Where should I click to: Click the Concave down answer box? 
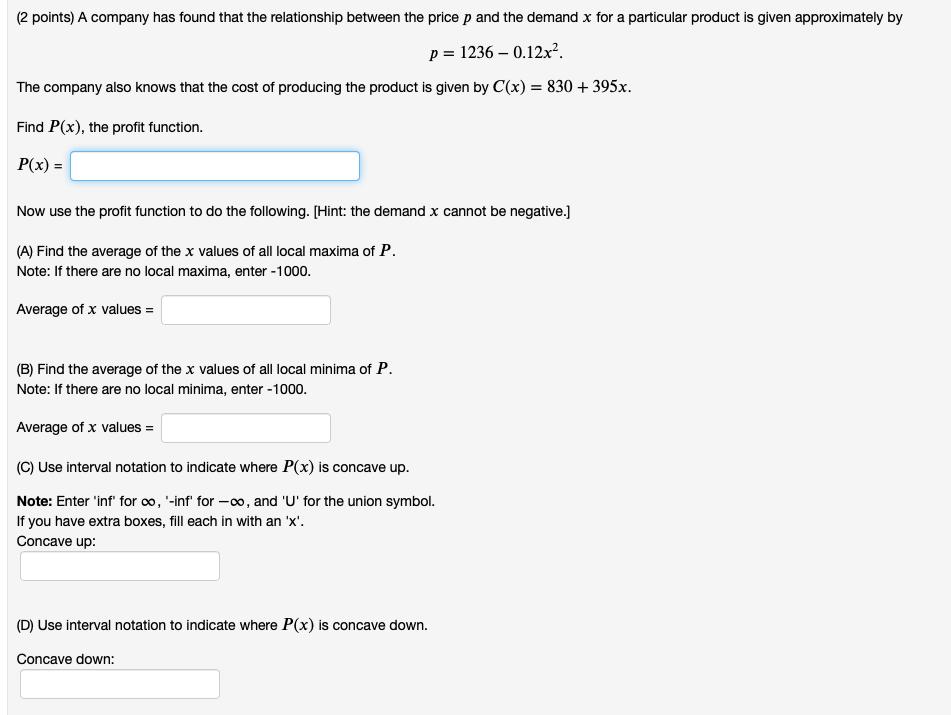[x=118, y=683]
